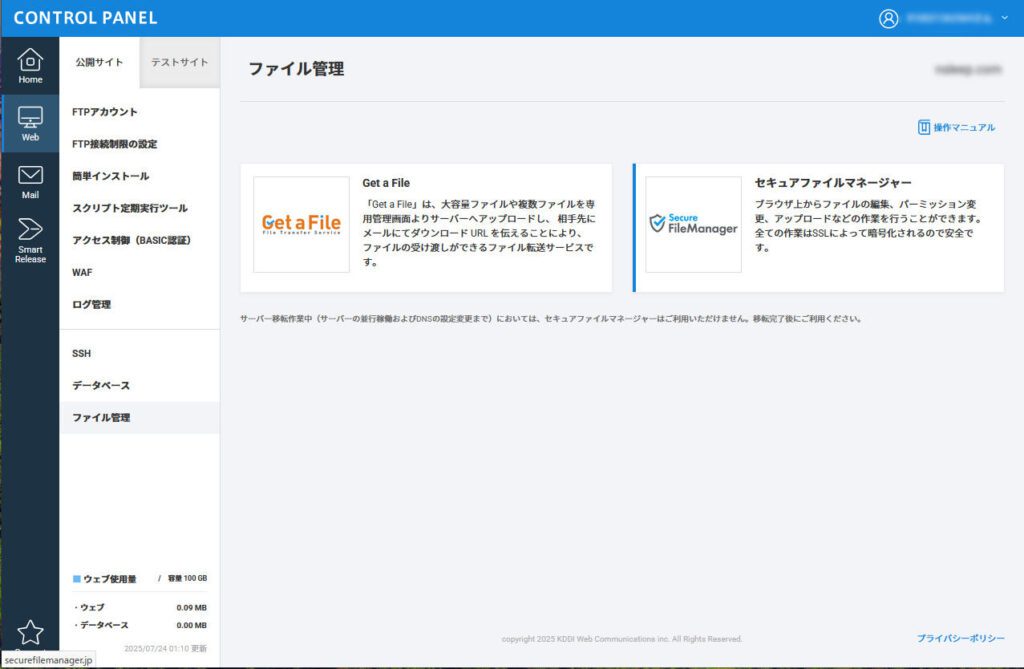Click the ファイル管理 page heading
1024x669 pixels.
point(296,69)
